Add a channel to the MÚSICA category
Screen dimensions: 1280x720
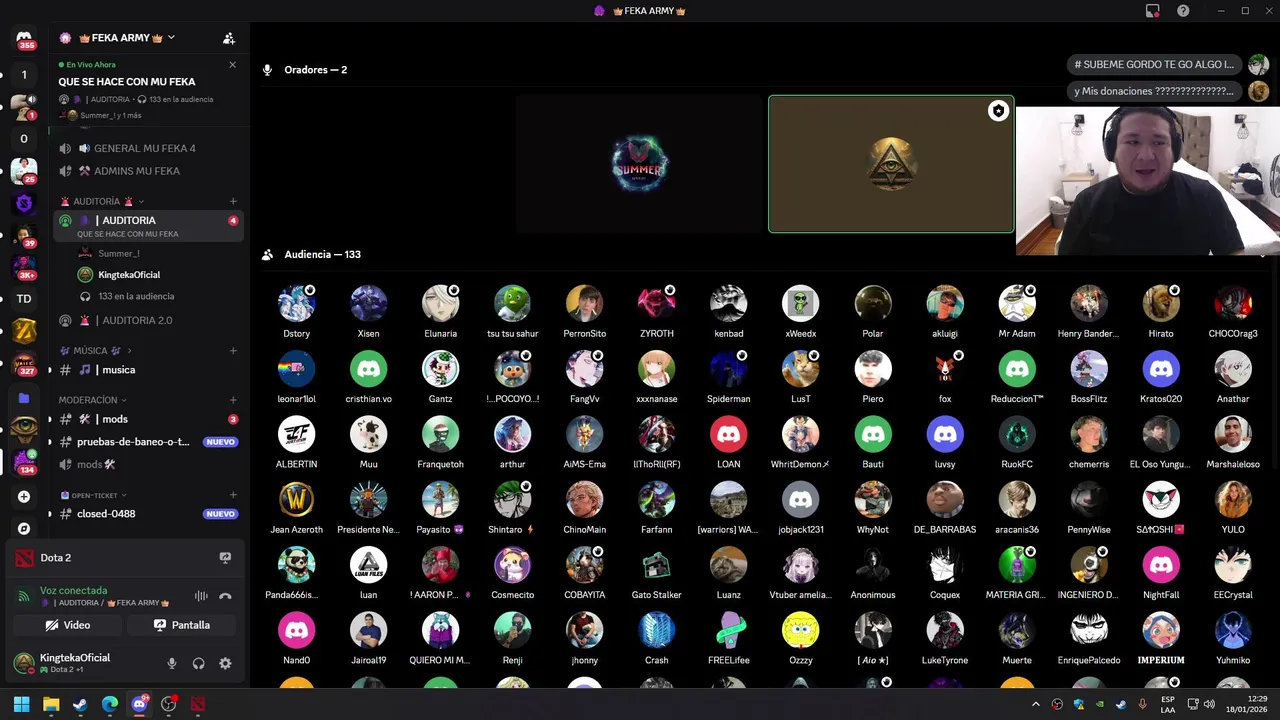click(x=233, y=351)
